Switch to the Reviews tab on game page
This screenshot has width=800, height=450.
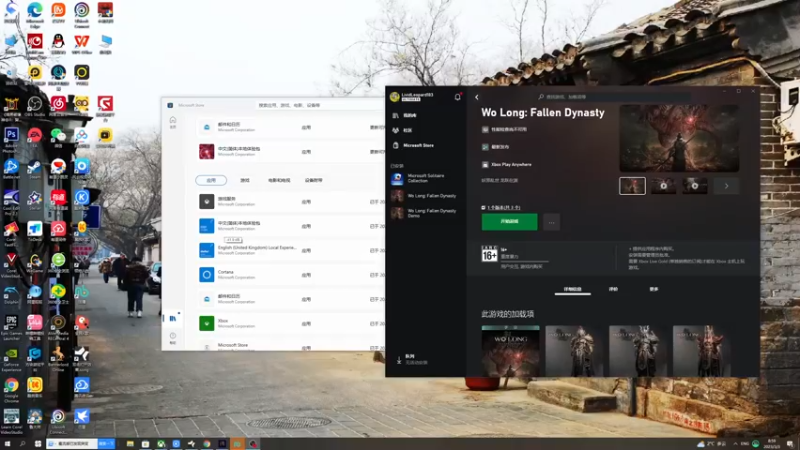click(x=613, y=289)
